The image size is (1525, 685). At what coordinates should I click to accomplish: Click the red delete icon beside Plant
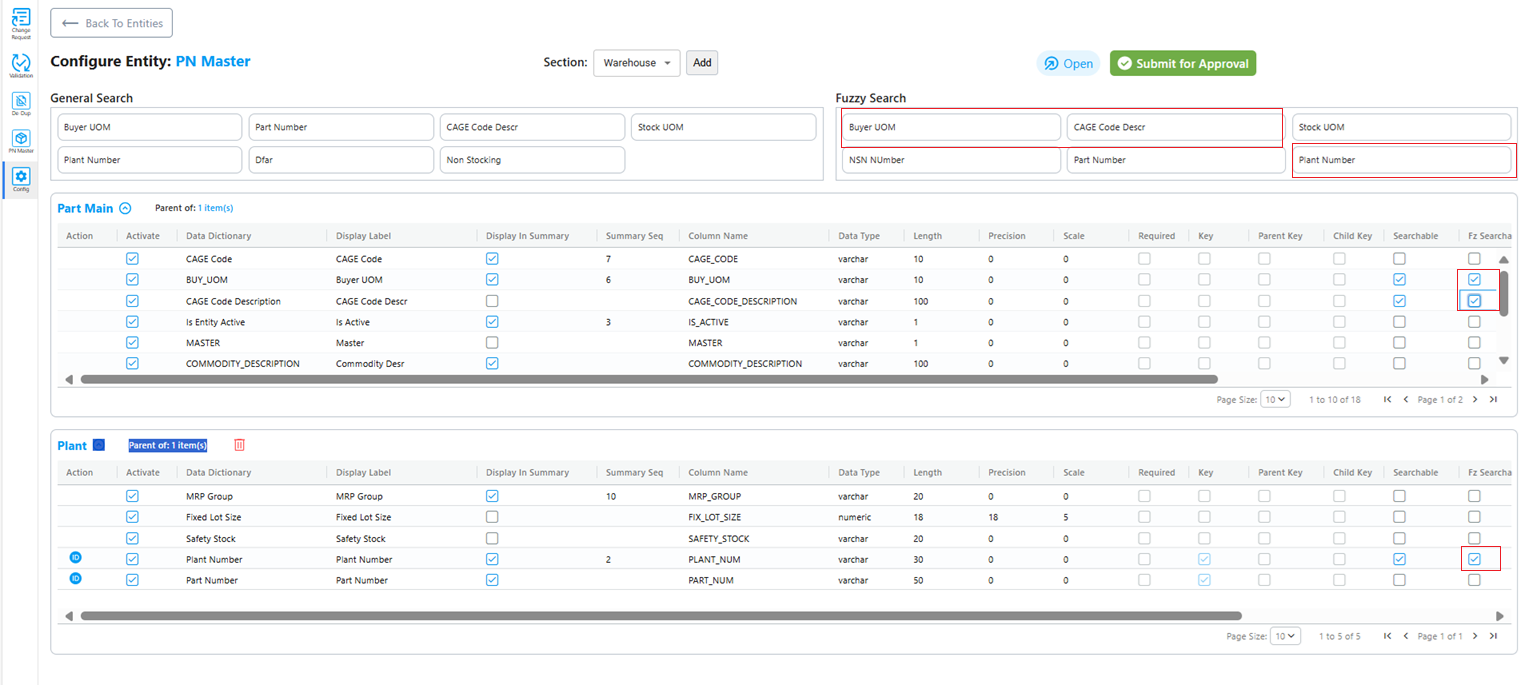[239, 445]
